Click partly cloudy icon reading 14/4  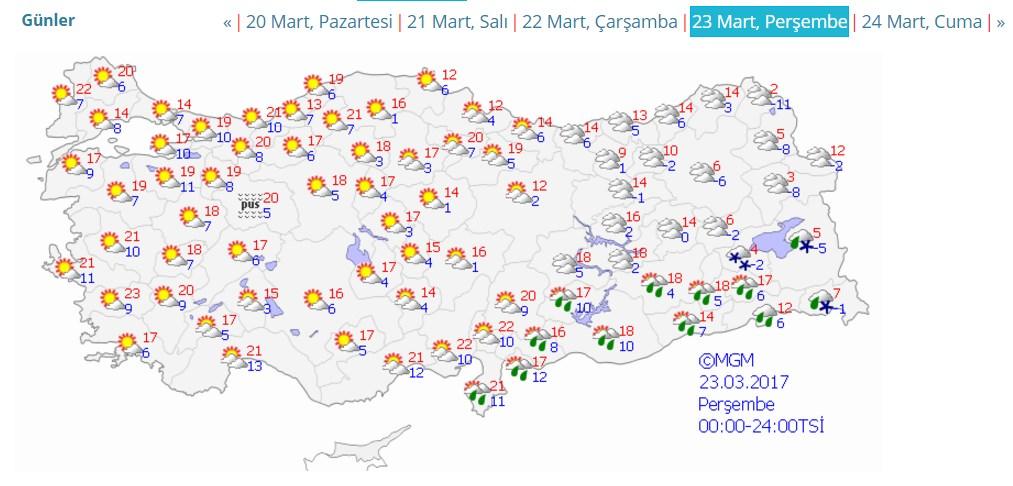point(408,299)
